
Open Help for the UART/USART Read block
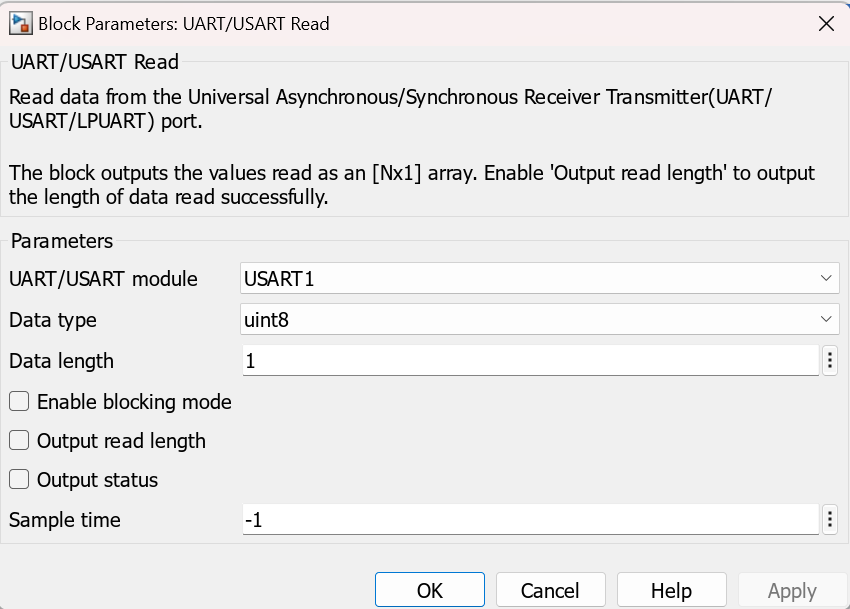[671, 589]
